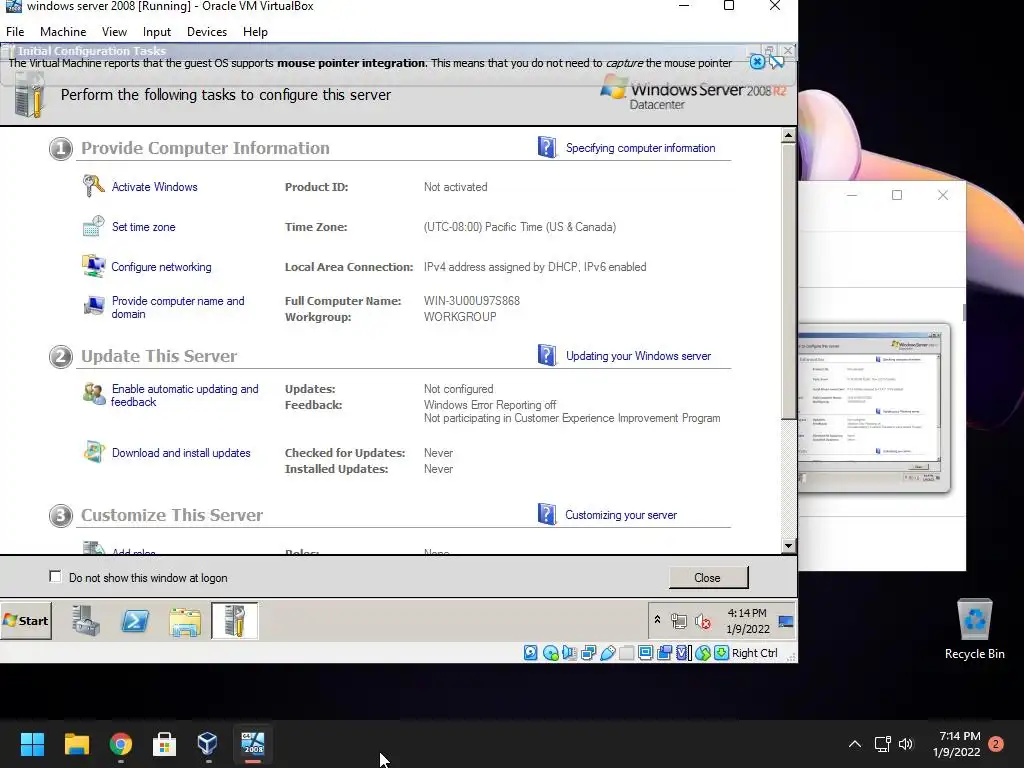
Task: Click VirtualBox keyboard capture indicator
Action: pos(722,652)
